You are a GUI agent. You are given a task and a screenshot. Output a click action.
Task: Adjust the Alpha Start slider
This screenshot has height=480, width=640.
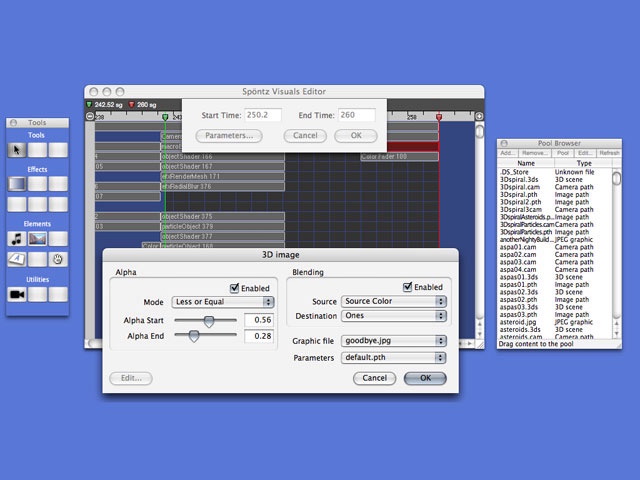(209, 320)
